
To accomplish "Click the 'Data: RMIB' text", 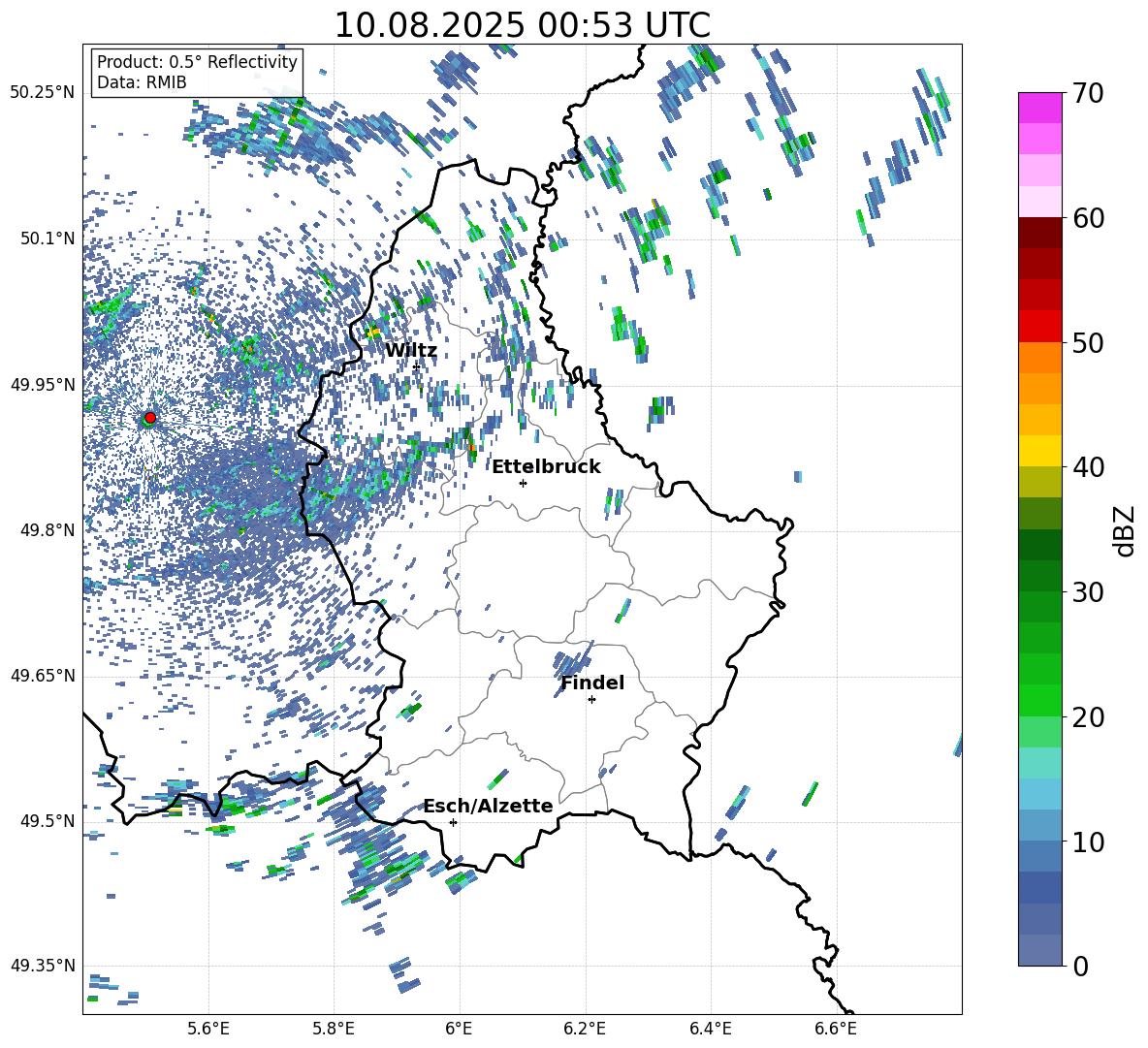I will pos(142,82).
